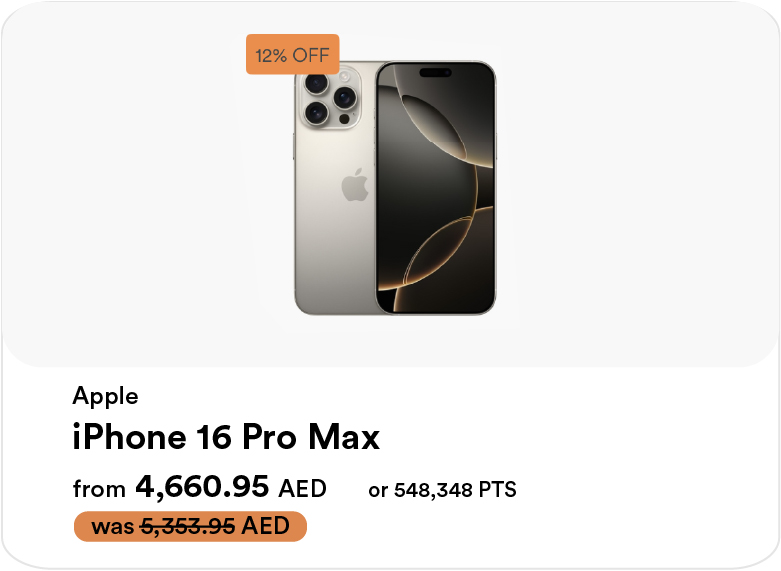This screenshot has height=571, width=781.
Task: Click the Dynamic Island on the phone screen
Action: pyautogui.click(x=435, y=73)
